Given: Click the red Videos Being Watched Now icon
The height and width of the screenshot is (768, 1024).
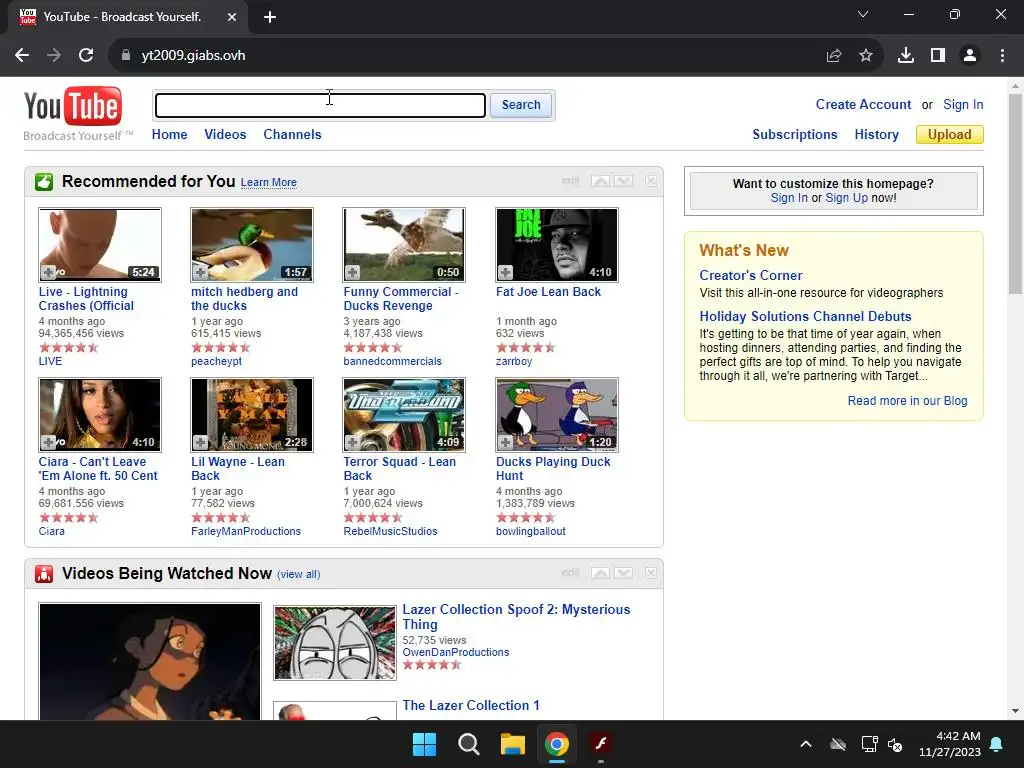Looking at the screenshot, I should 44,573.
